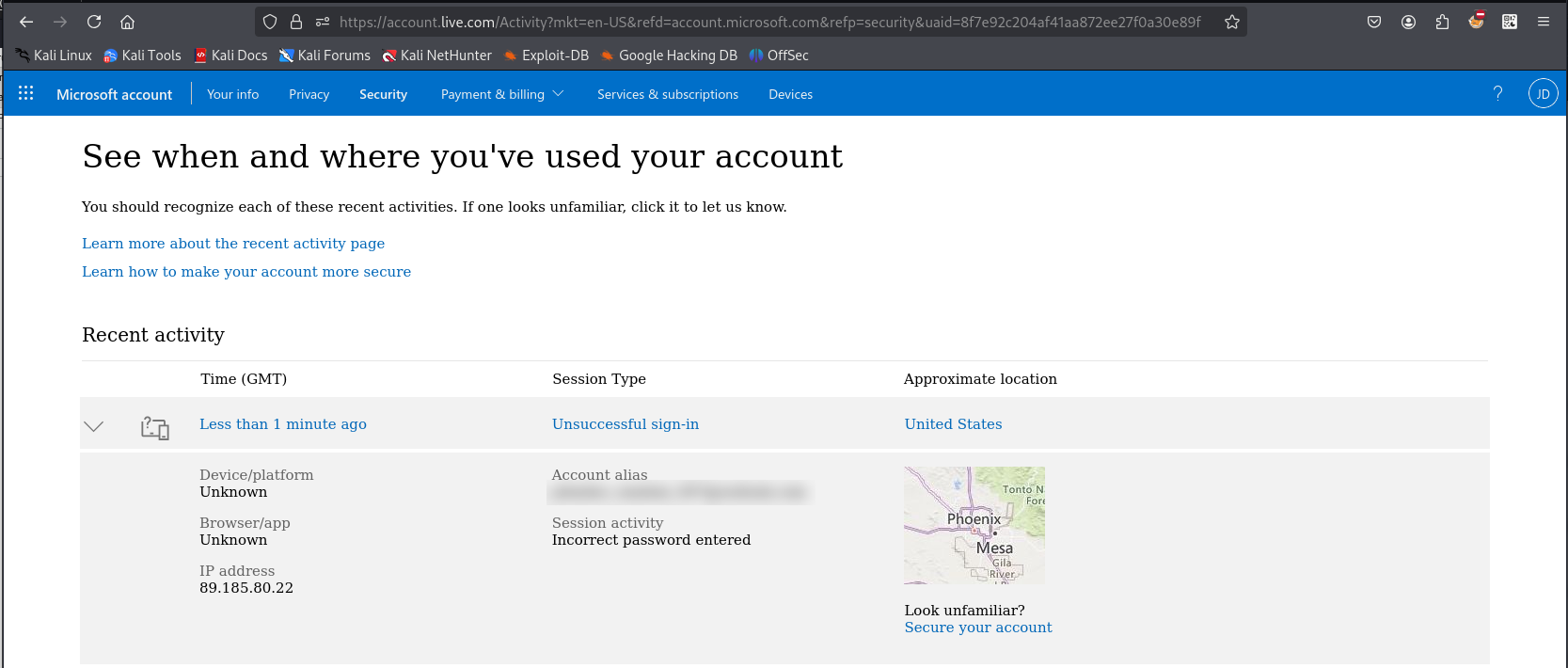Open the JD account avatar menu
1568x668 pixels.
point(1544,93)
